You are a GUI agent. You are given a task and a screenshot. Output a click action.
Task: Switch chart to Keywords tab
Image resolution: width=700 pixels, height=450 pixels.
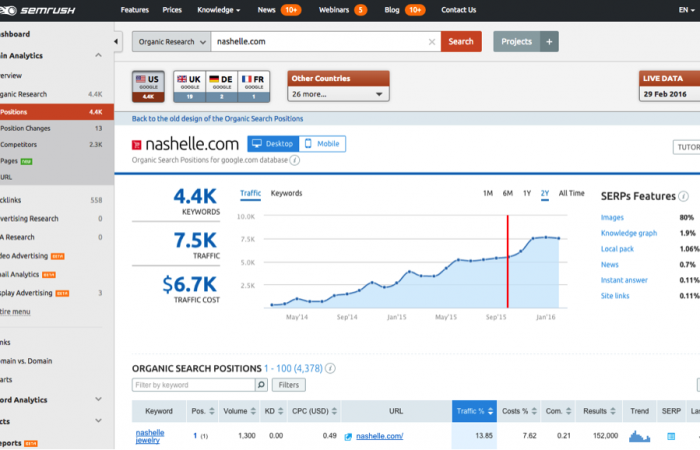286,193
